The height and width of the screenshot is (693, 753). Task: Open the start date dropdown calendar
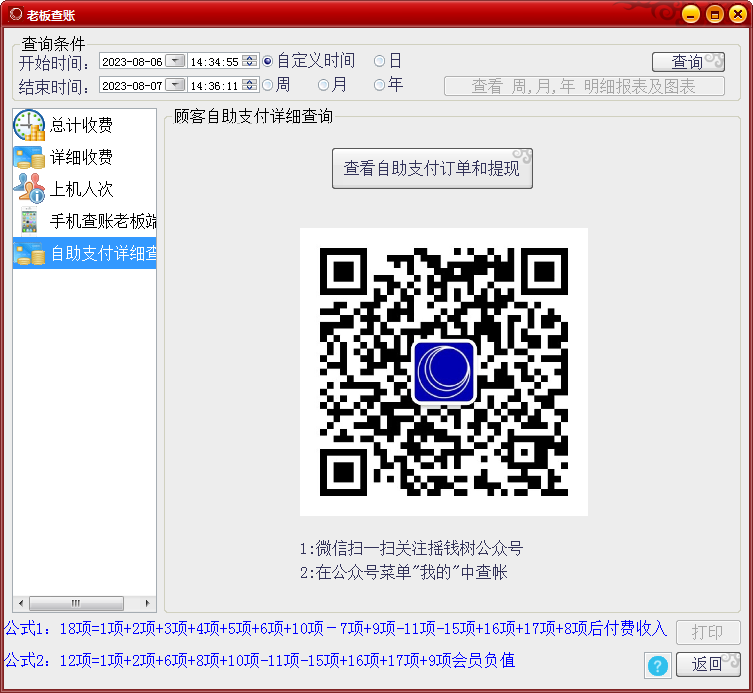[175, 61]
